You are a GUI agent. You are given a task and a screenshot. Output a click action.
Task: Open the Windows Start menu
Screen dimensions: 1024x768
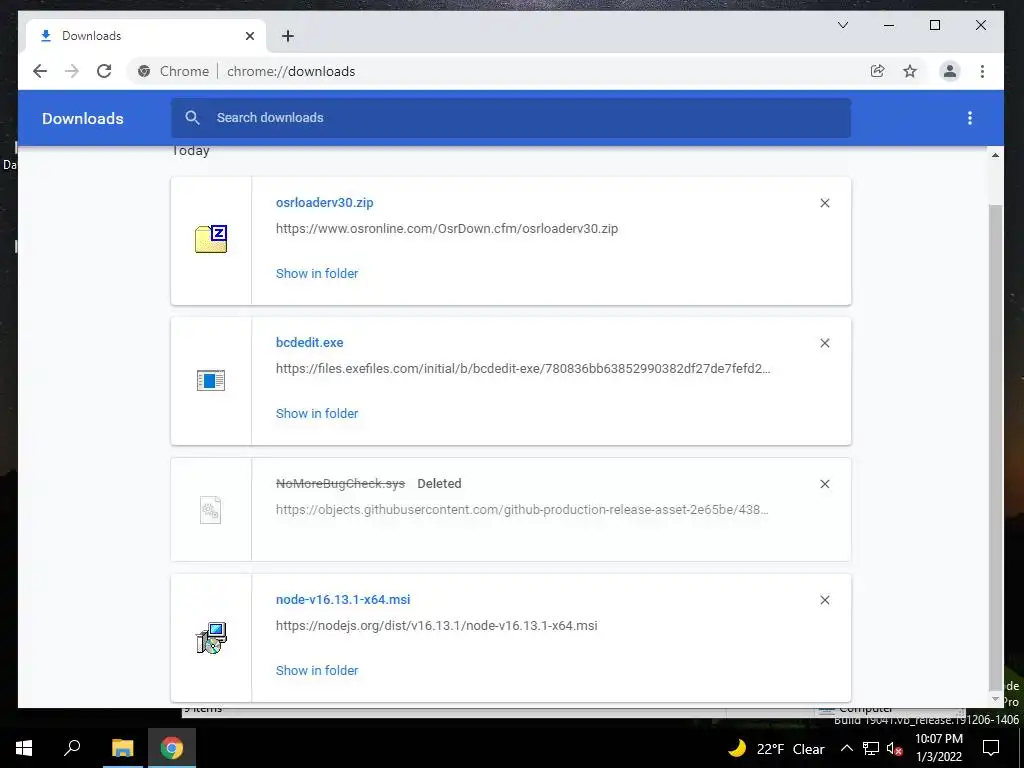[x=24, y=748]
